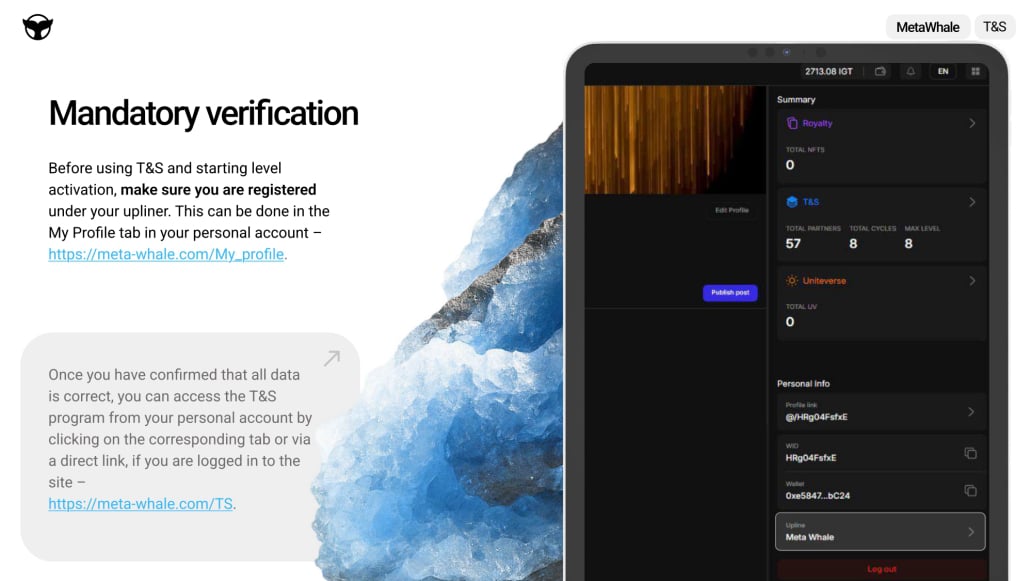Open the Profile link row chevron

point(971,411)
